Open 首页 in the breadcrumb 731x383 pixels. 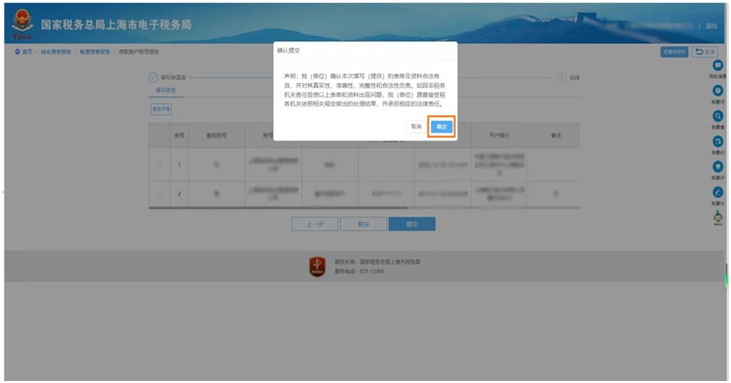(x=28, y=52)
